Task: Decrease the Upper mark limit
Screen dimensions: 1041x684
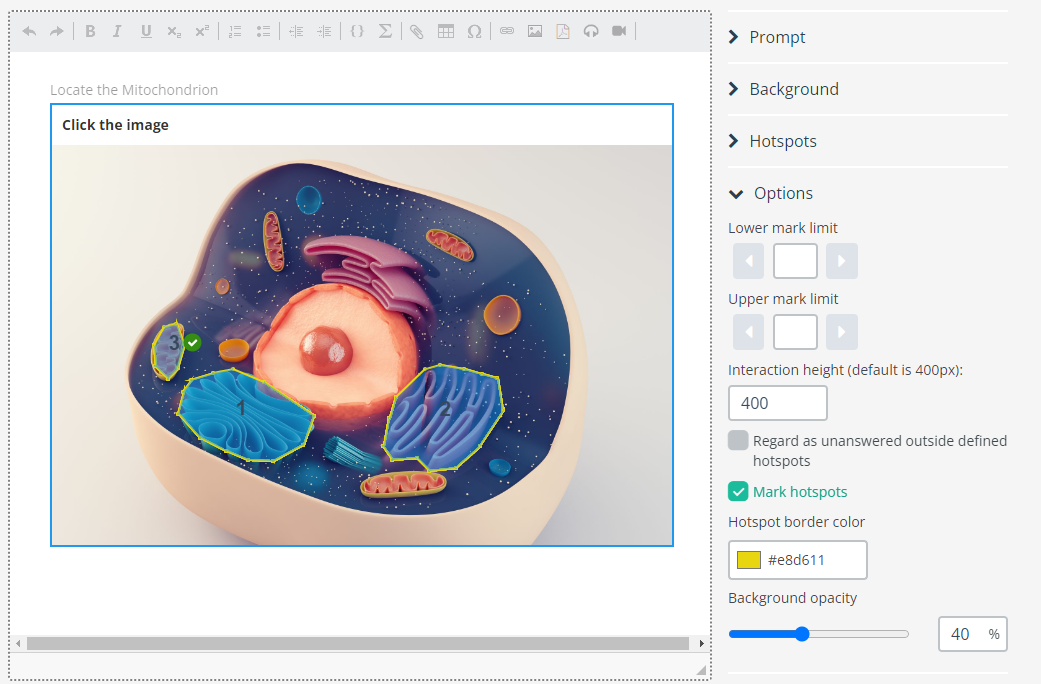Action: 748,332
